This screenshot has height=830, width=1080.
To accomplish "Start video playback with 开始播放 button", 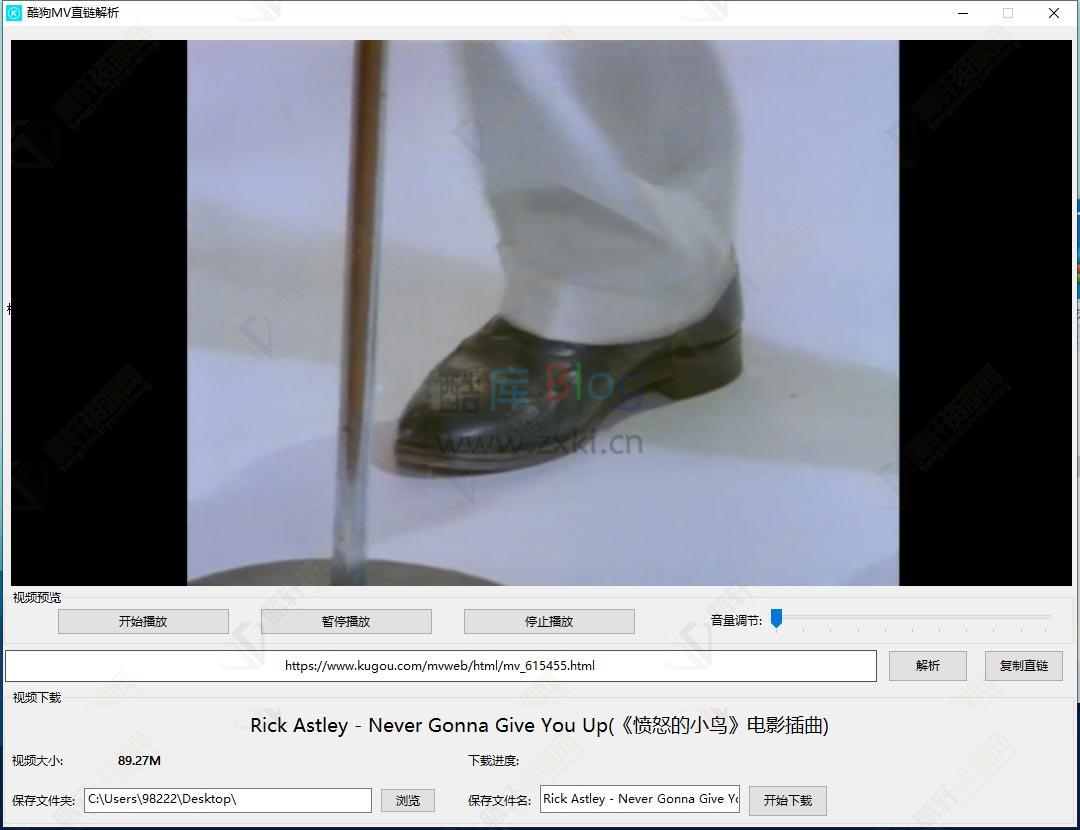I will point(142,621).
